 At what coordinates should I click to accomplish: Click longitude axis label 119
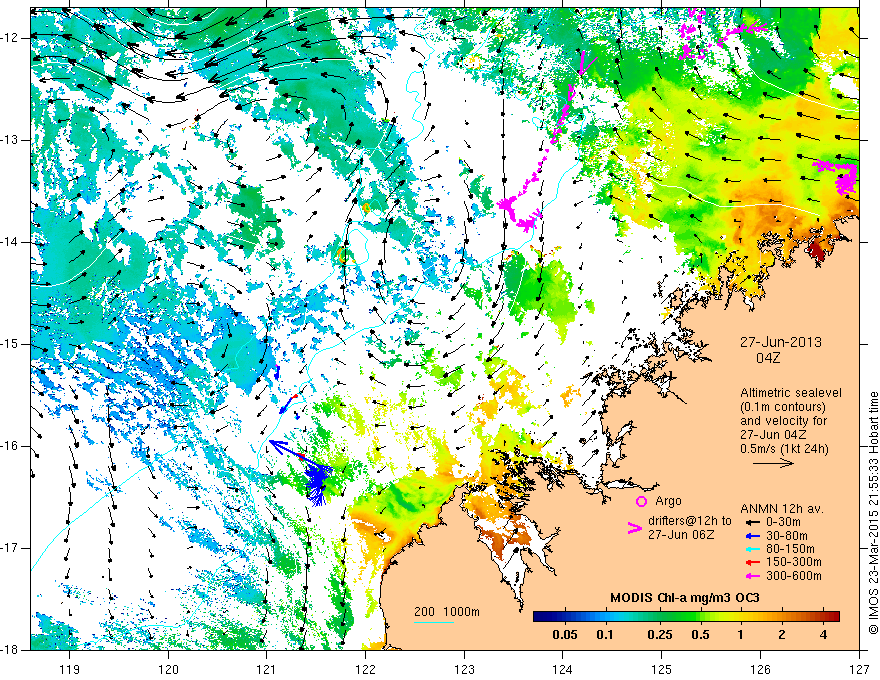(x=70, y=670)
